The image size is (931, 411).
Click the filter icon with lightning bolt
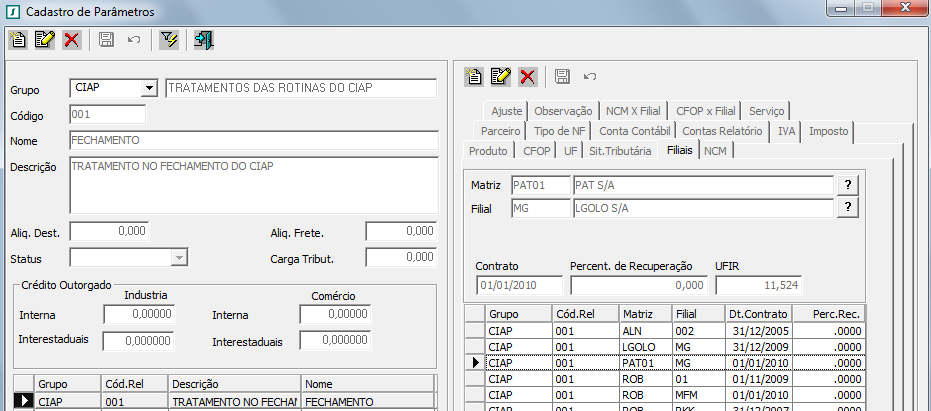[169, 40]
